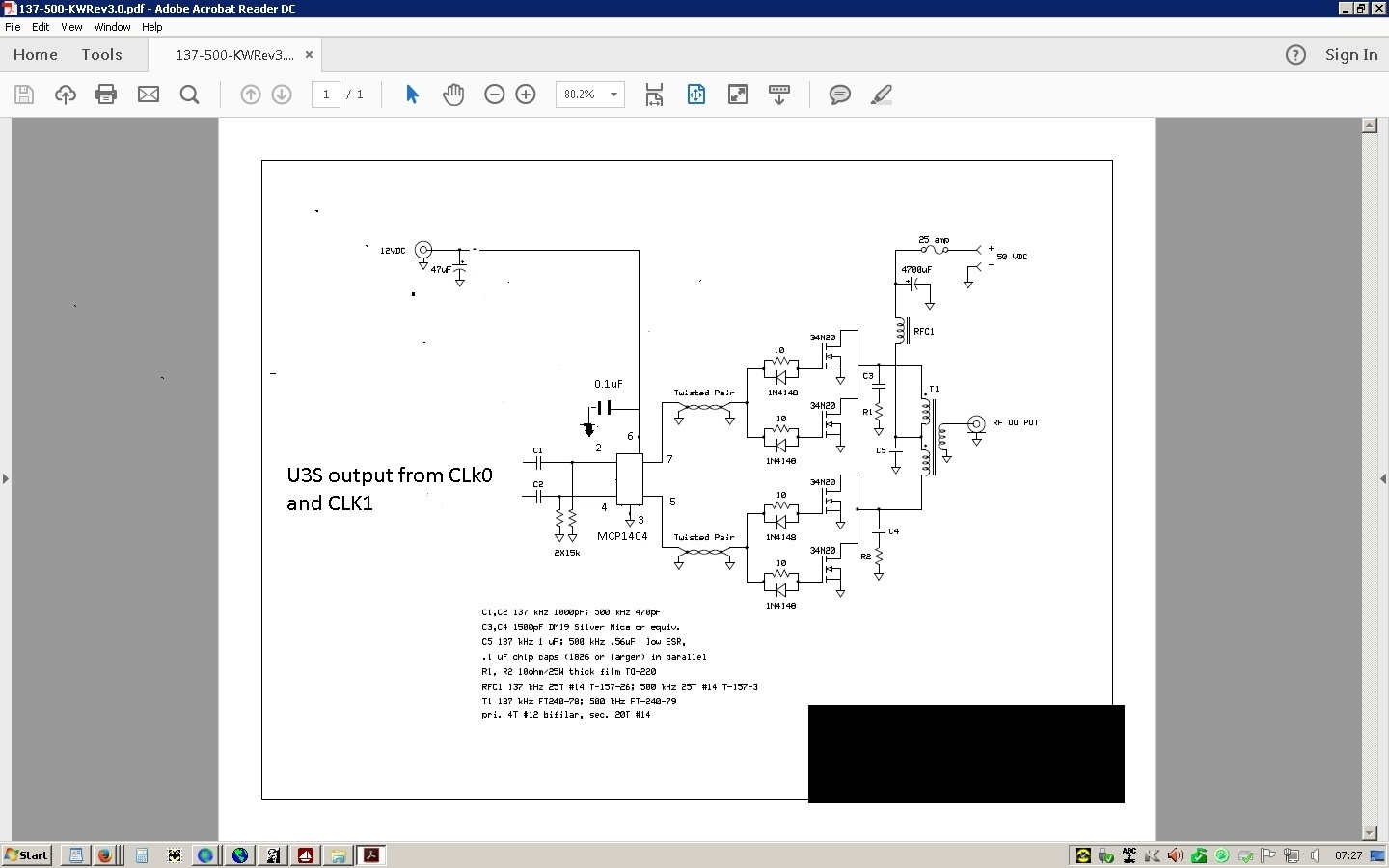
Task: Switch to the Tools tab
Action: [x=102, y=55]
